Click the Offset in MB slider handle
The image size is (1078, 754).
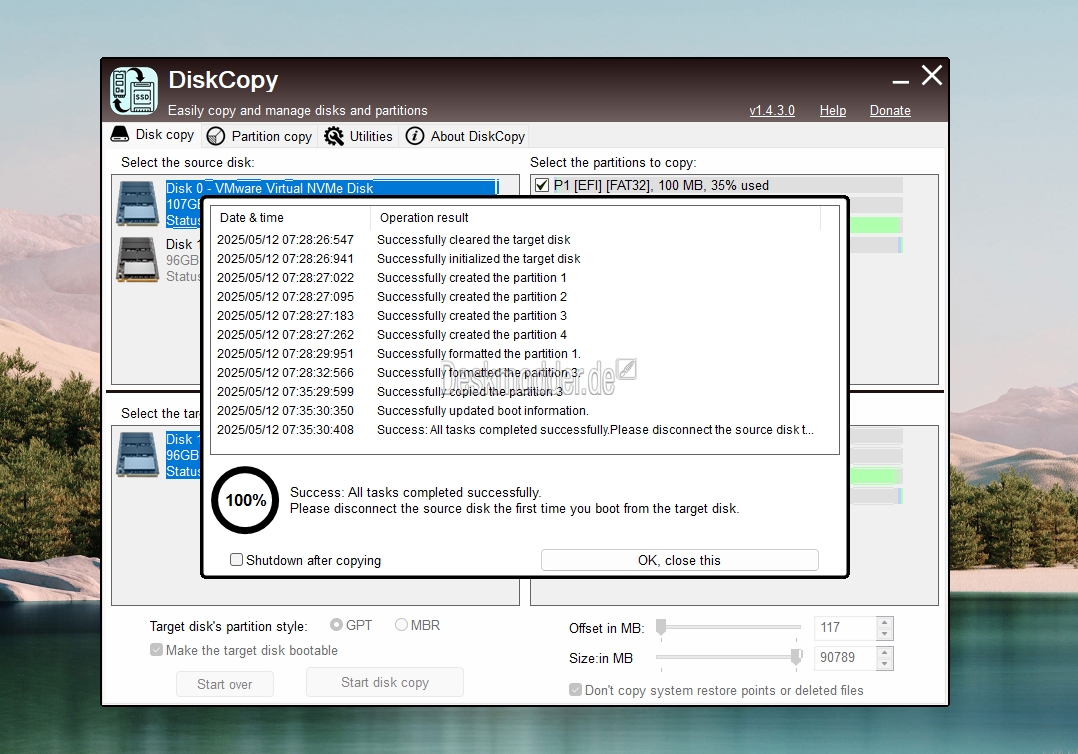click(x=661, y=627)
